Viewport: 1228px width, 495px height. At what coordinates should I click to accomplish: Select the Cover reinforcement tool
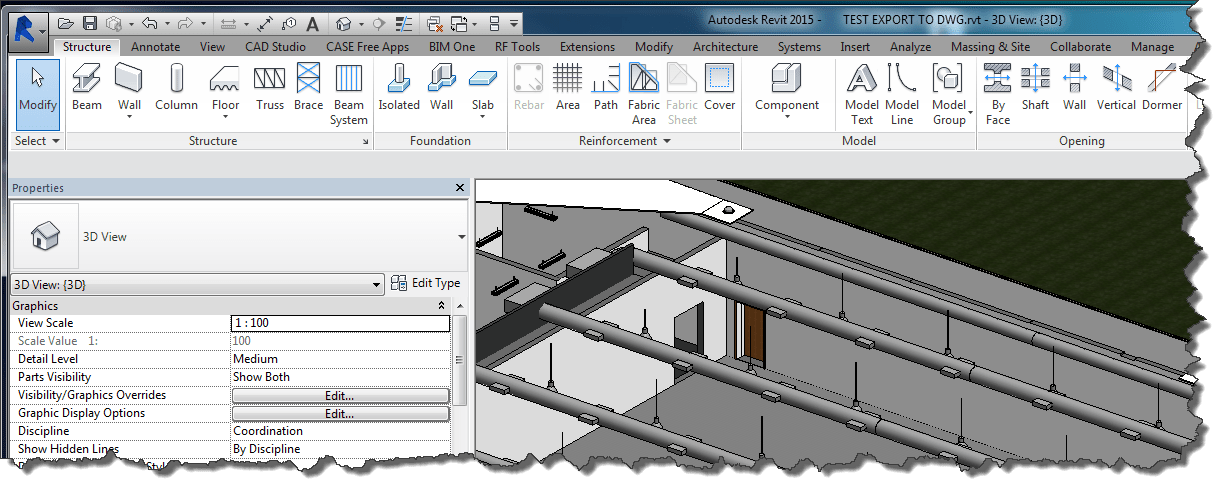720,87
